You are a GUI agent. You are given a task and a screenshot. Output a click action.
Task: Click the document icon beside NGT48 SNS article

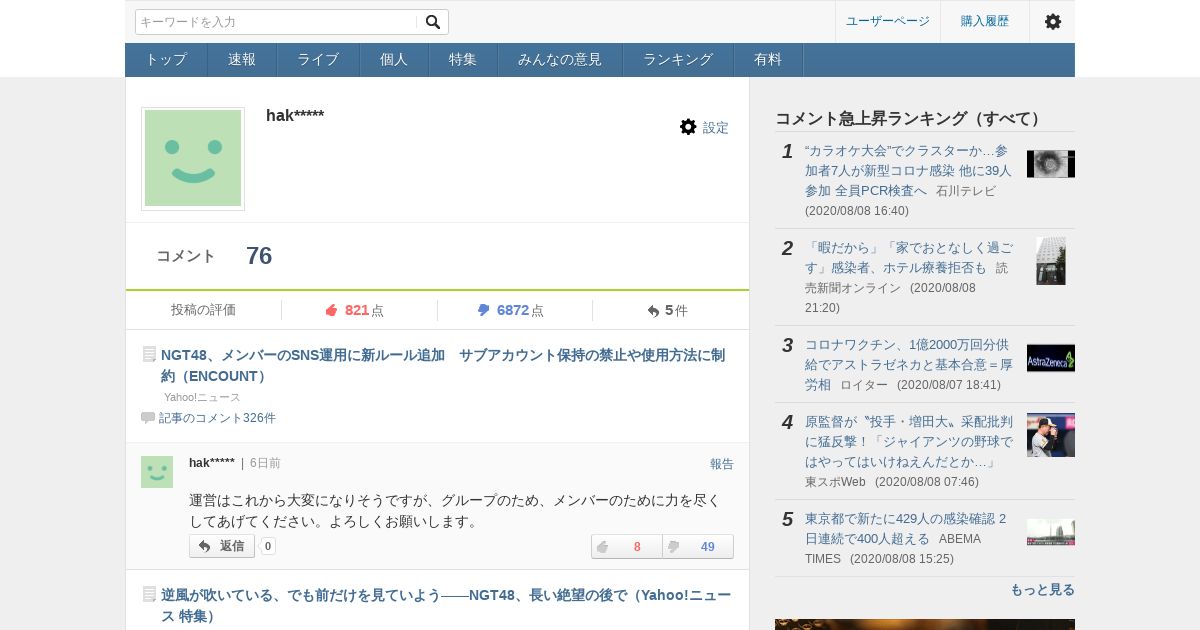pyautogui.click(x=149, y=354)
